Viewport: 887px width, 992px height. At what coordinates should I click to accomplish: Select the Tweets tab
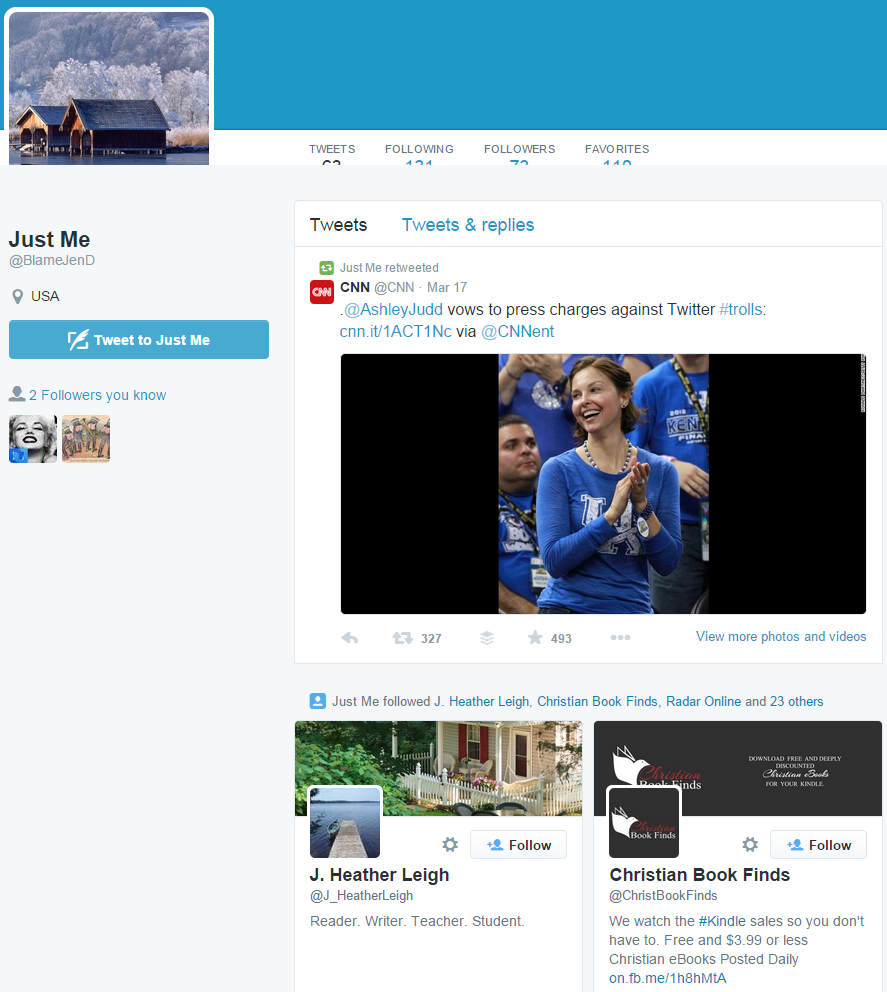click(338, 225)
